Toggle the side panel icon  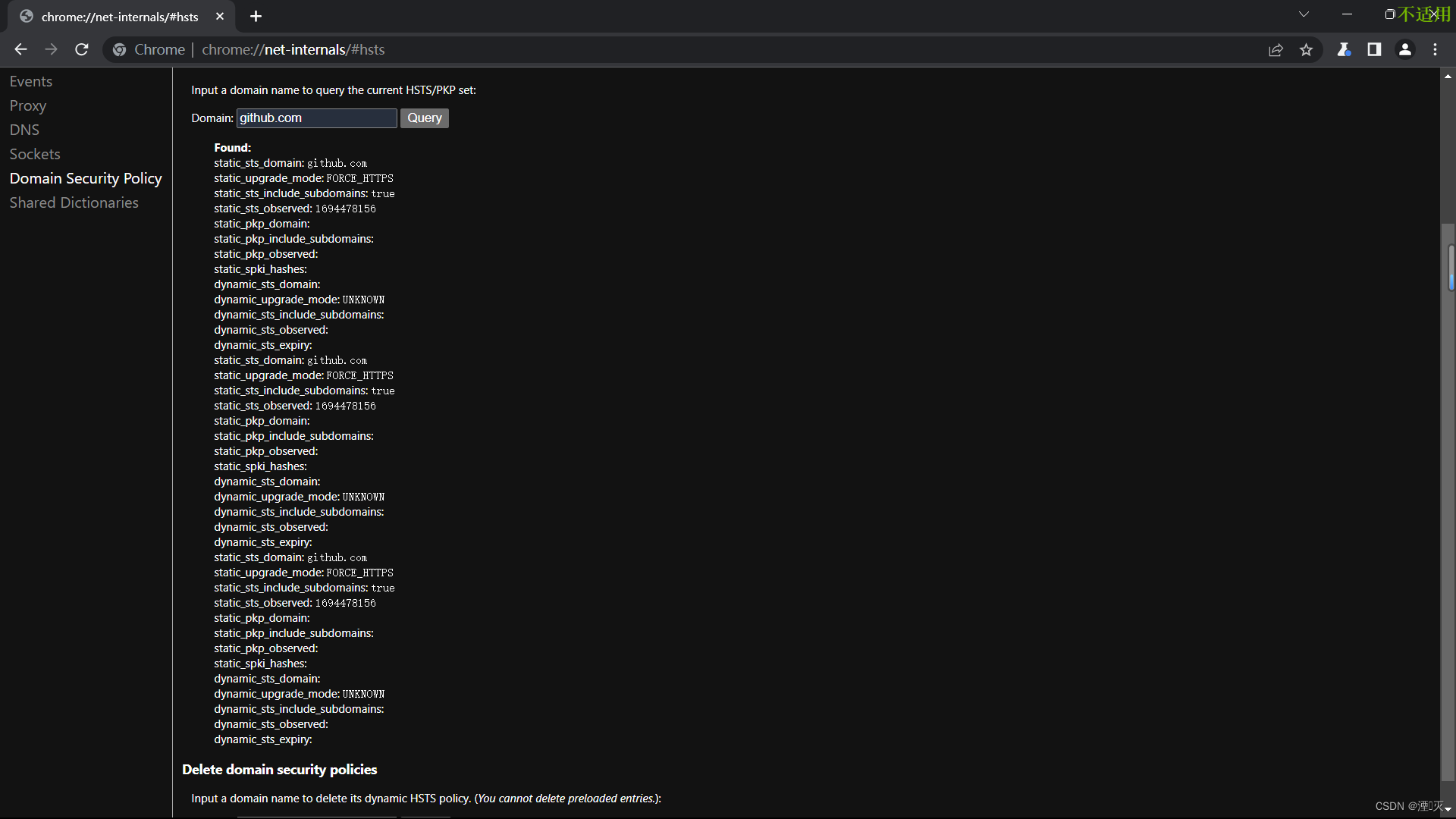click(1374, 49)
